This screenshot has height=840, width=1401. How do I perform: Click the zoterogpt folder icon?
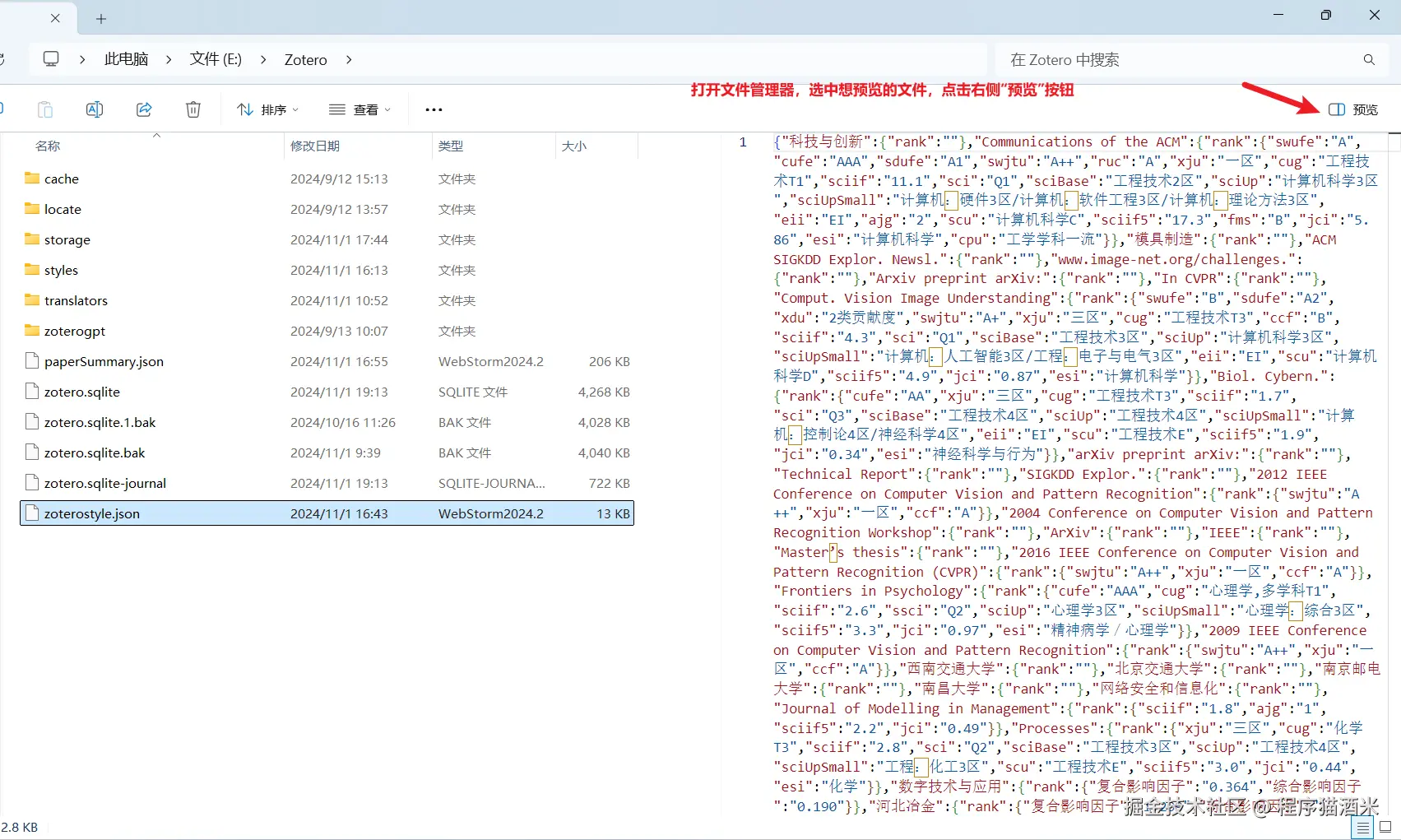[x=32, y=330]
